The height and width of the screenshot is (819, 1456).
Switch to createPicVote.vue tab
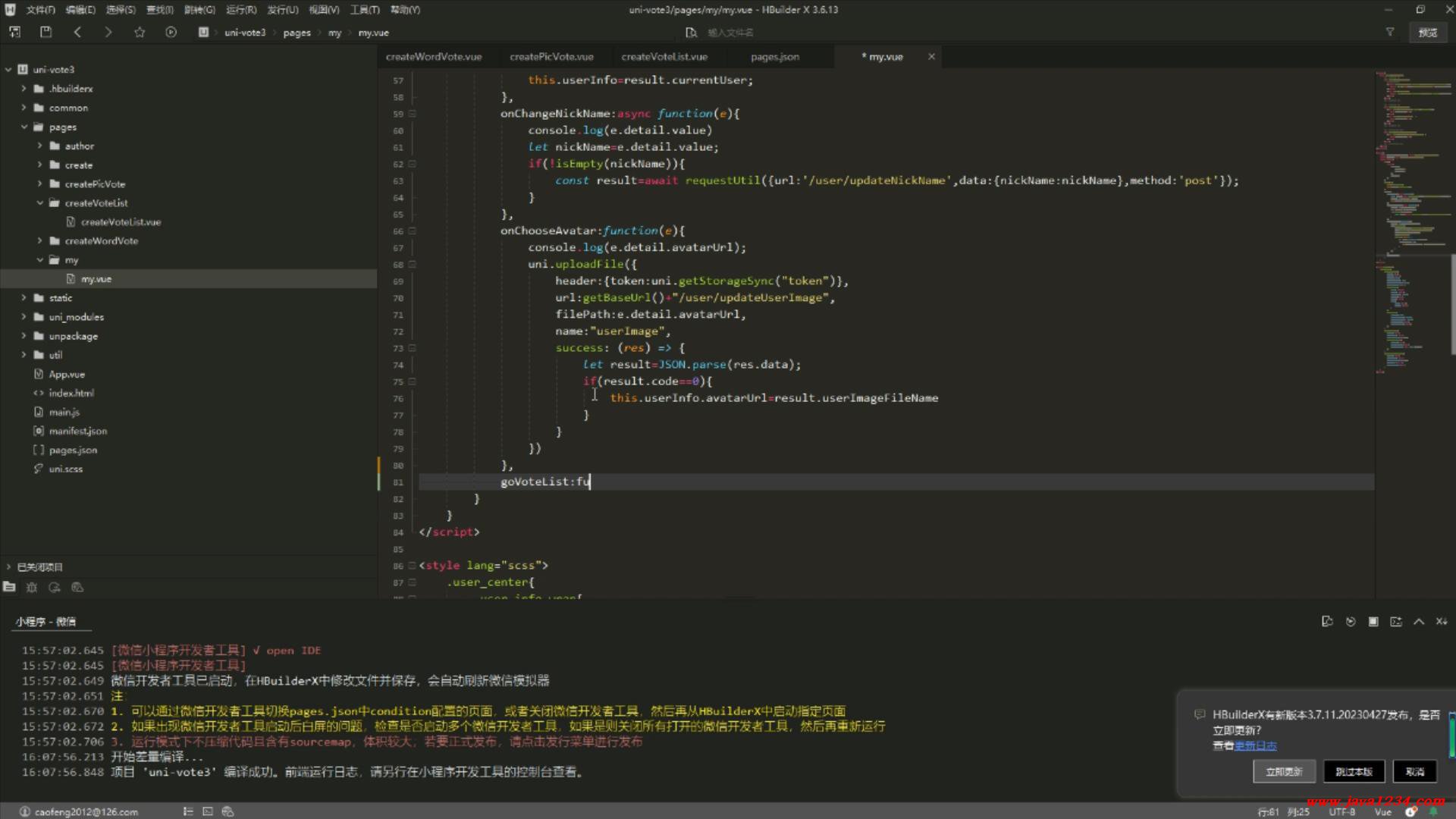click(x=551, y=57)
